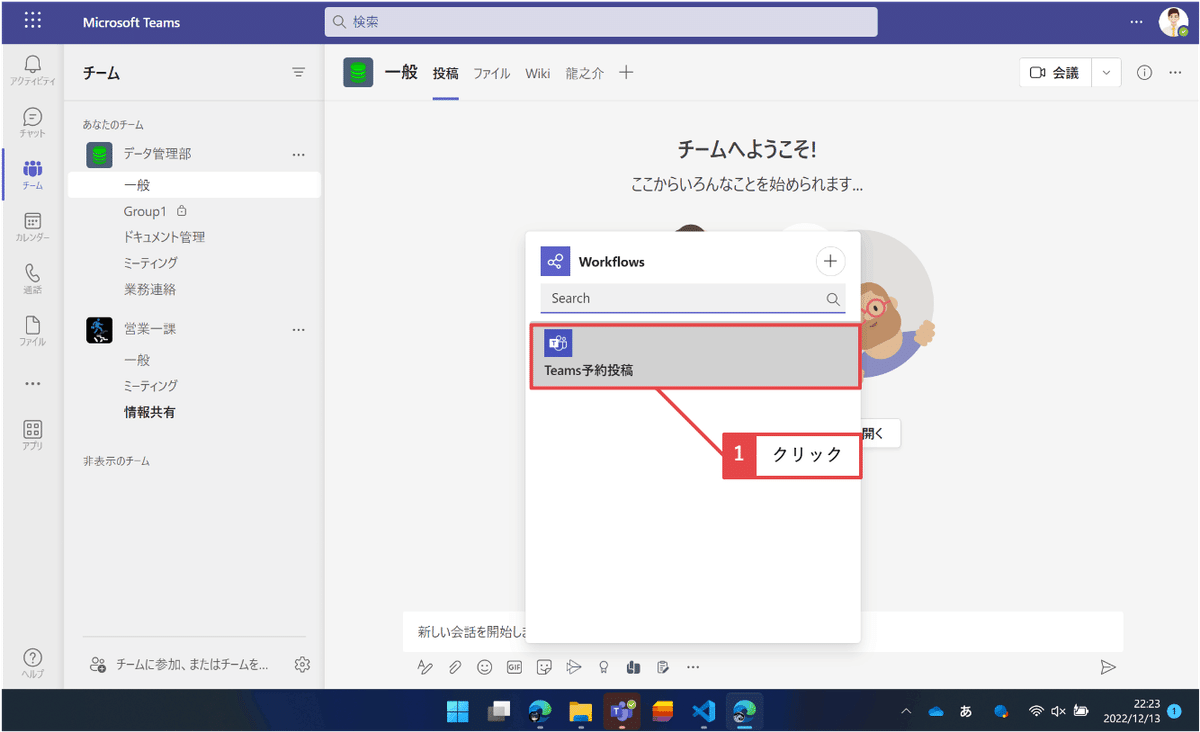Switch to the Wiki tab
Viewport: 1200px width, 732px height.
(538, 73)
